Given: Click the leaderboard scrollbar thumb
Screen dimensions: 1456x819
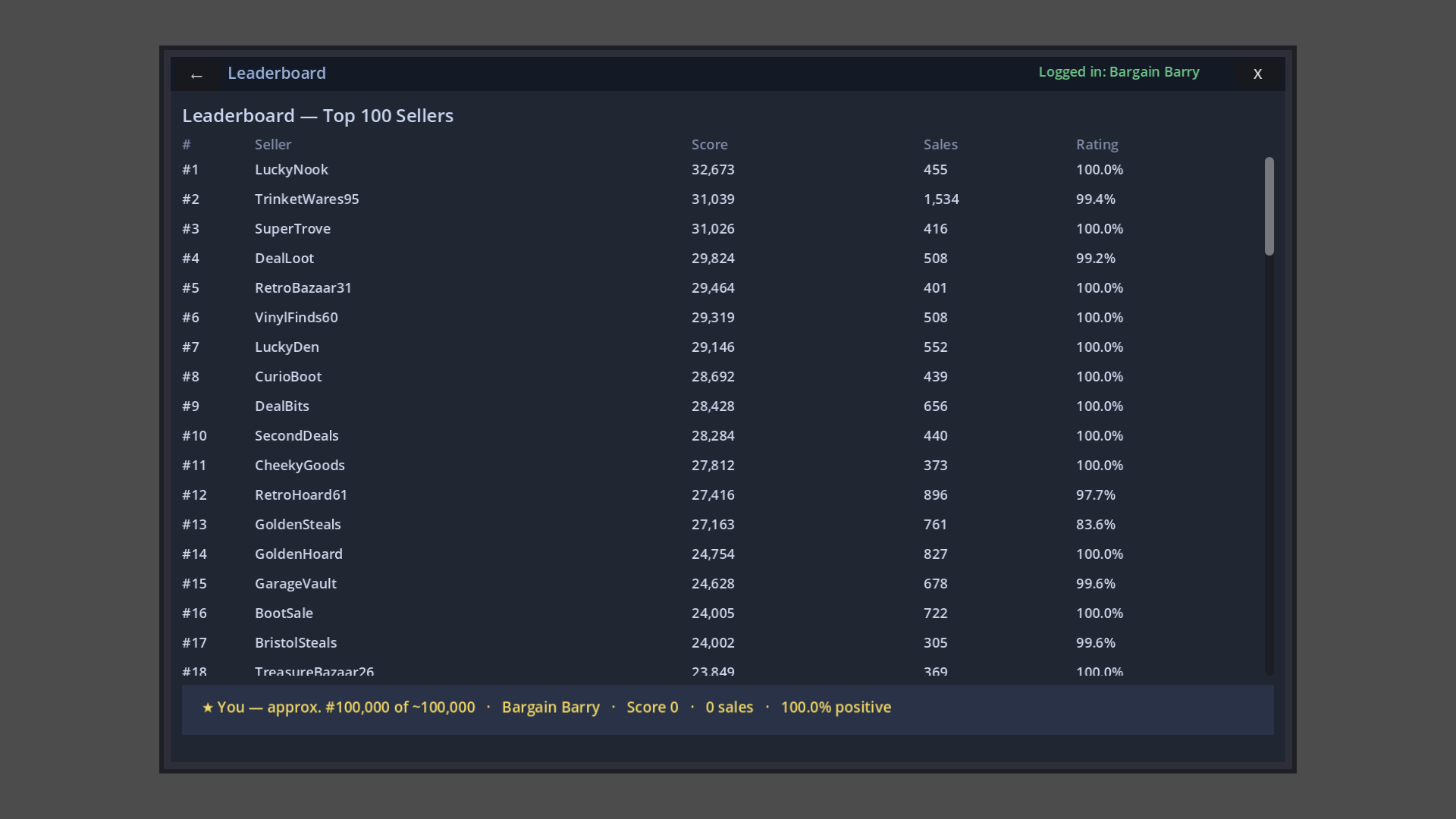Looking at the screenshot, I should point(1269,206).
